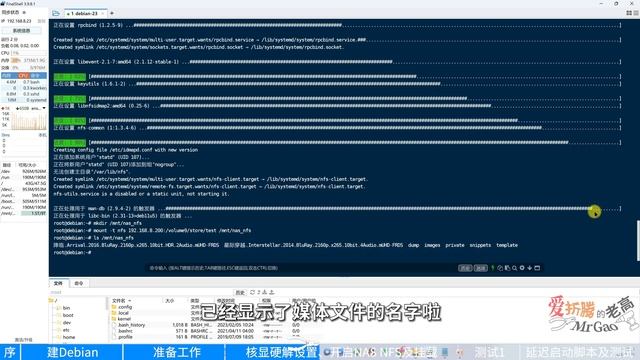Click the copy/paste icon in terminal bar
This screenshot has height=360, width=640.
(507, 268)
